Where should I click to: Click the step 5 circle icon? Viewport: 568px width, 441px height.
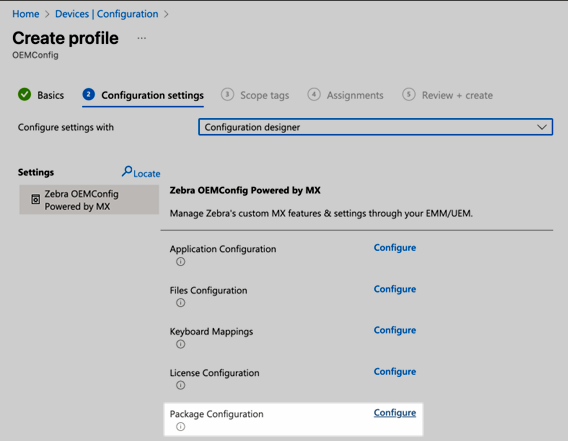point(409,95)
